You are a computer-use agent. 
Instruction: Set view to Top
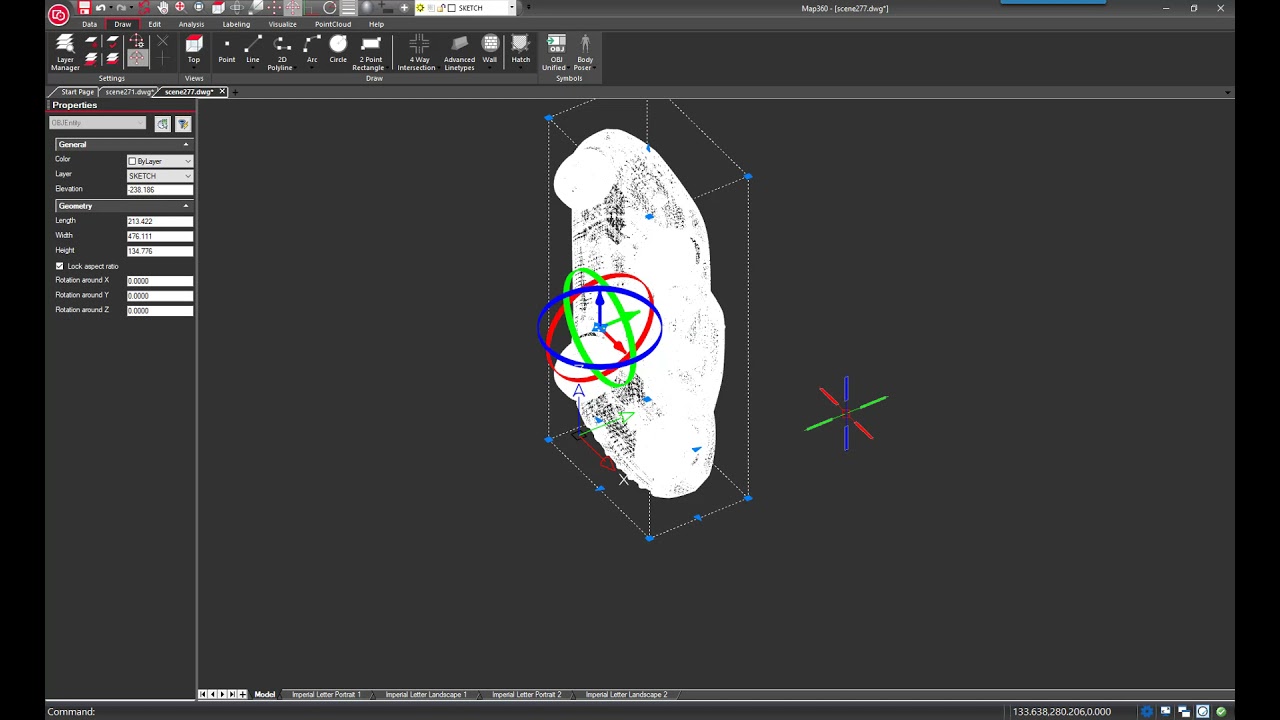(194, 50)
